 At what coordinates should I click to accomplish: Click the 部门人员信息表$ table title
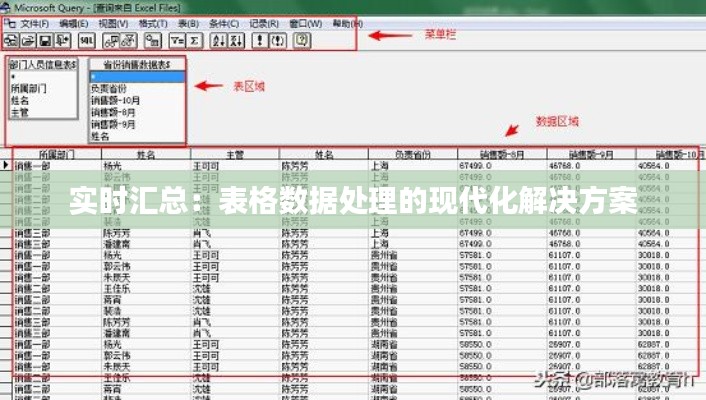43,65
